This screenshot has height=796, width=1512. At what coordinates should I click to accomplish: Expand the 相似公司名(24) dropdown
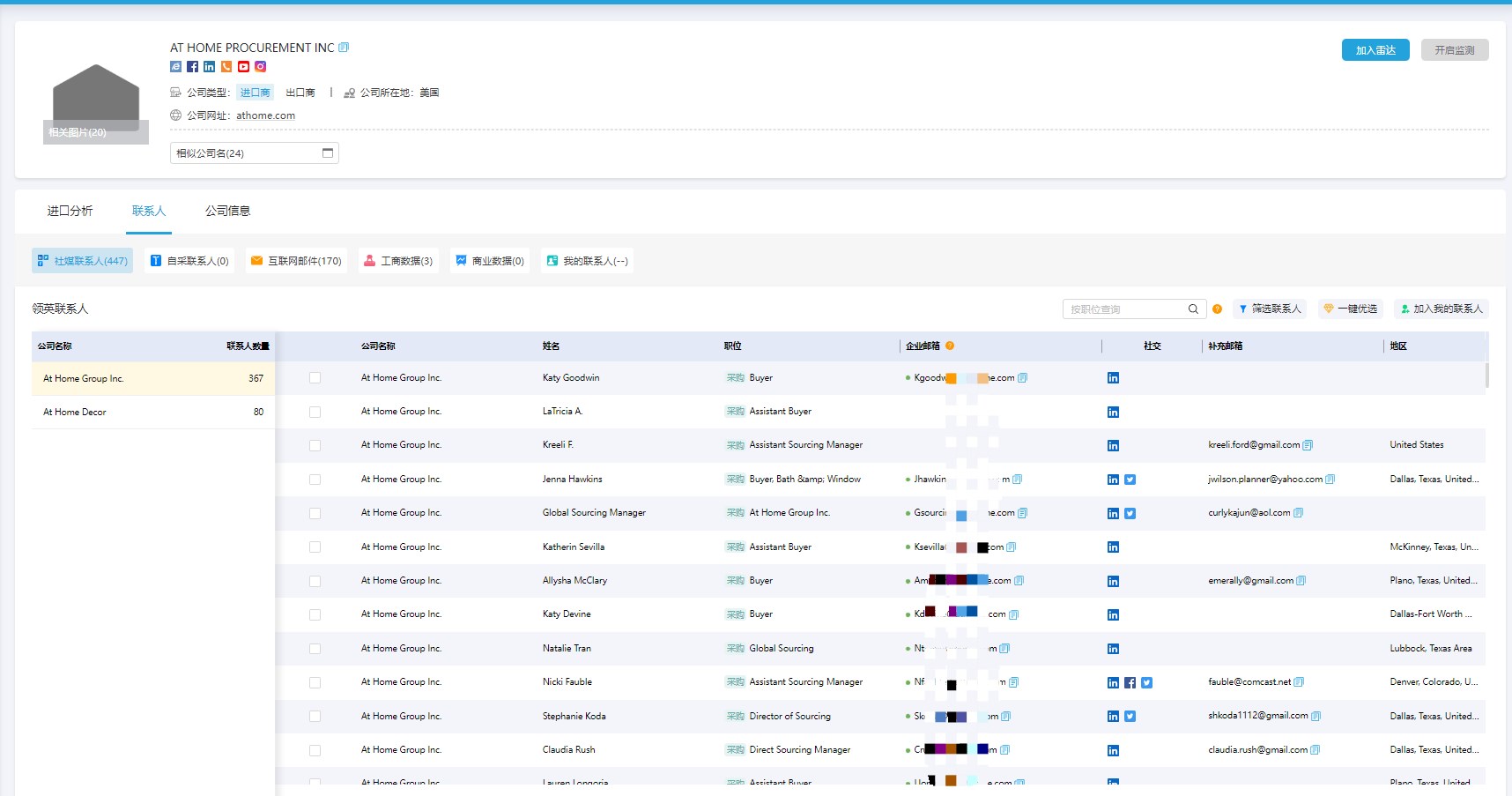[254, 153]
